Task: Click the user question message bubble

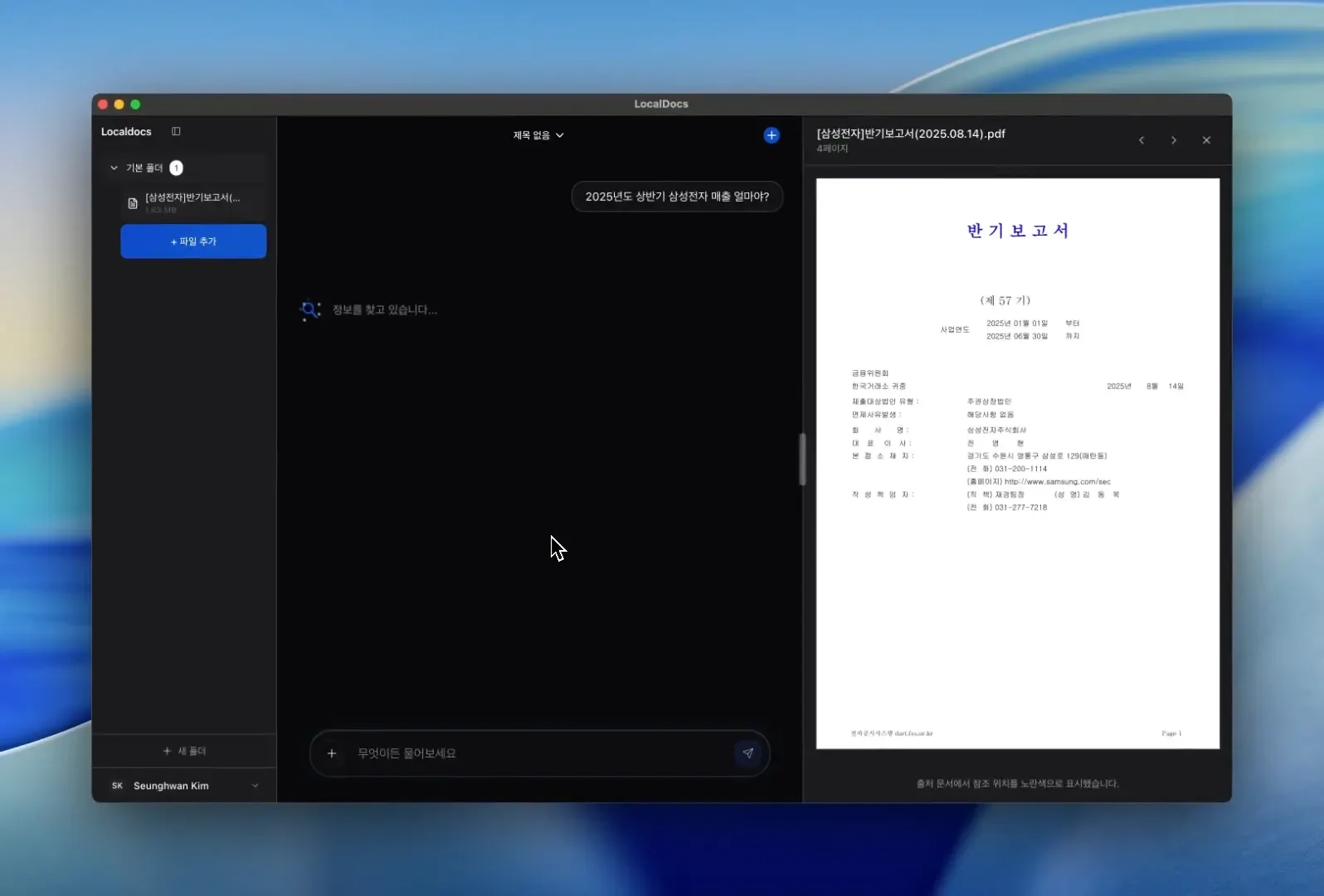Action: pyautogui.click(x=677, y=197)
